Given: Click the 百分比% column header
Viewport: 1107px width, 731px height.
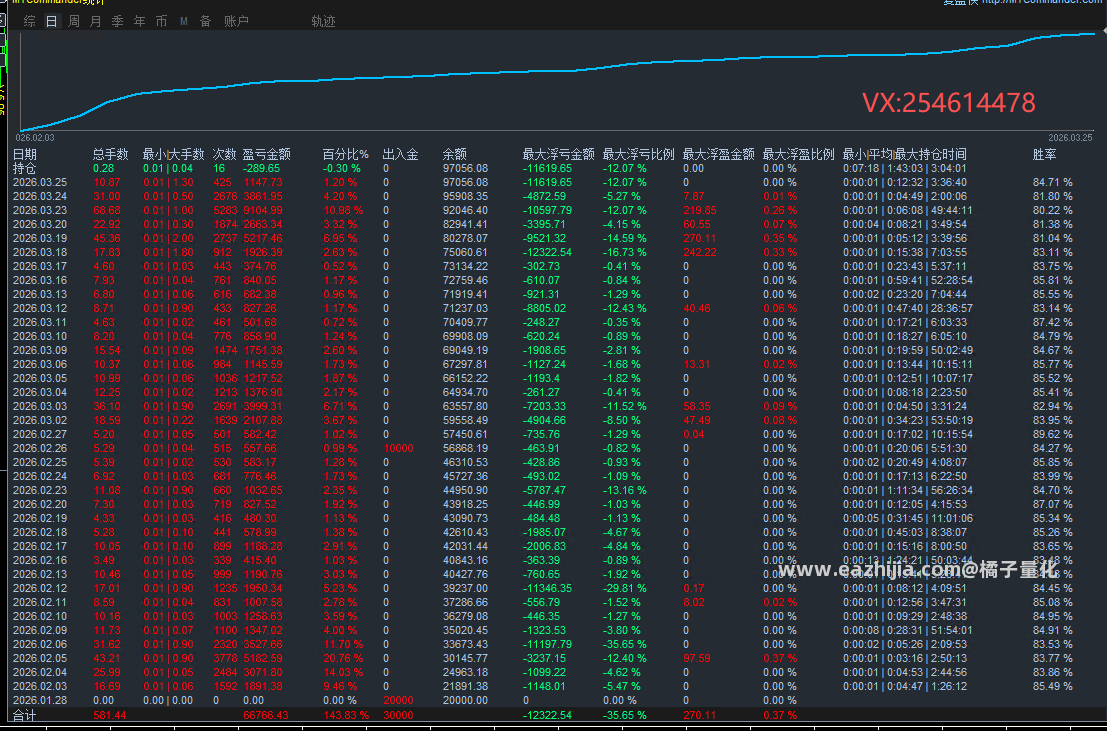Looking at the screenshot, I should (x=346, y=154).
